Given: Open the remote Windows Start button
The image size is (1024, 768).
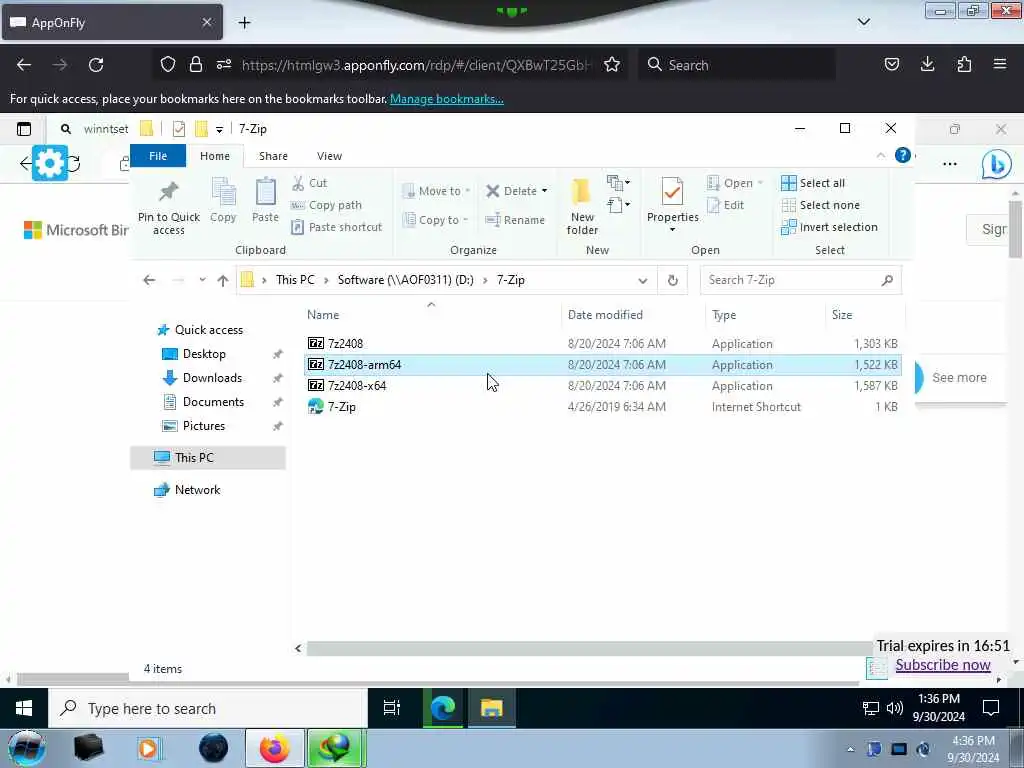Looking at the screenshot, I should point(24,708).
